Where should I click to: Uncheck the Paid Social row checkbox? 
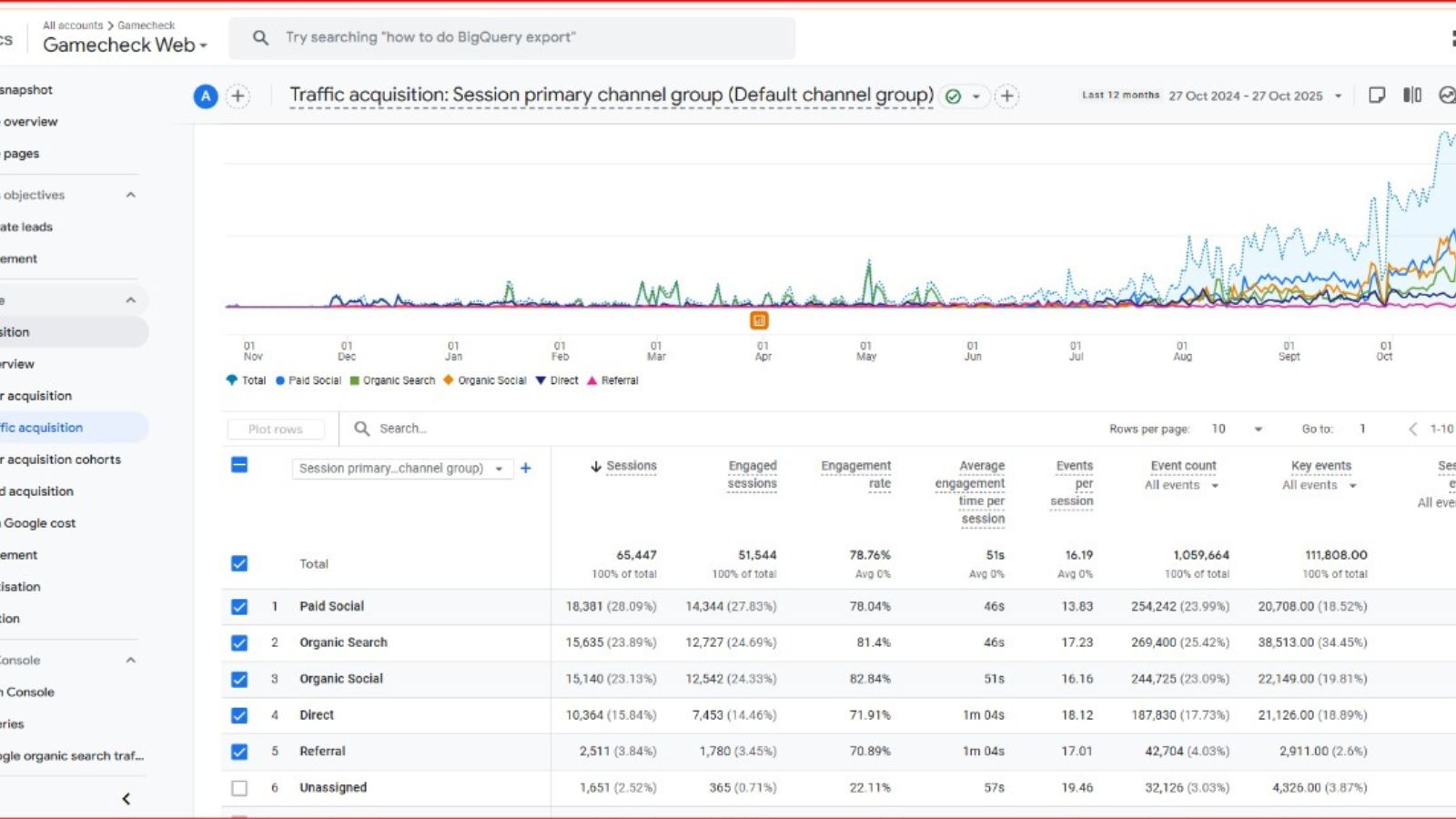[239, 607]
